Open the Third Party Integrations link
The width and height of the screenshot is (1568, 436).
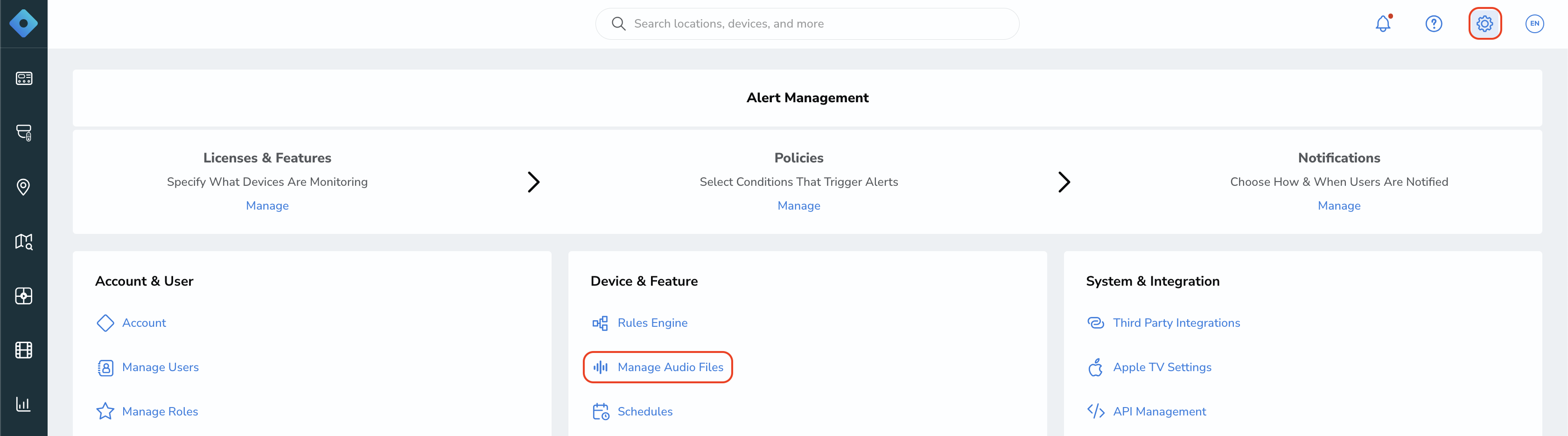click(1176, 323)
